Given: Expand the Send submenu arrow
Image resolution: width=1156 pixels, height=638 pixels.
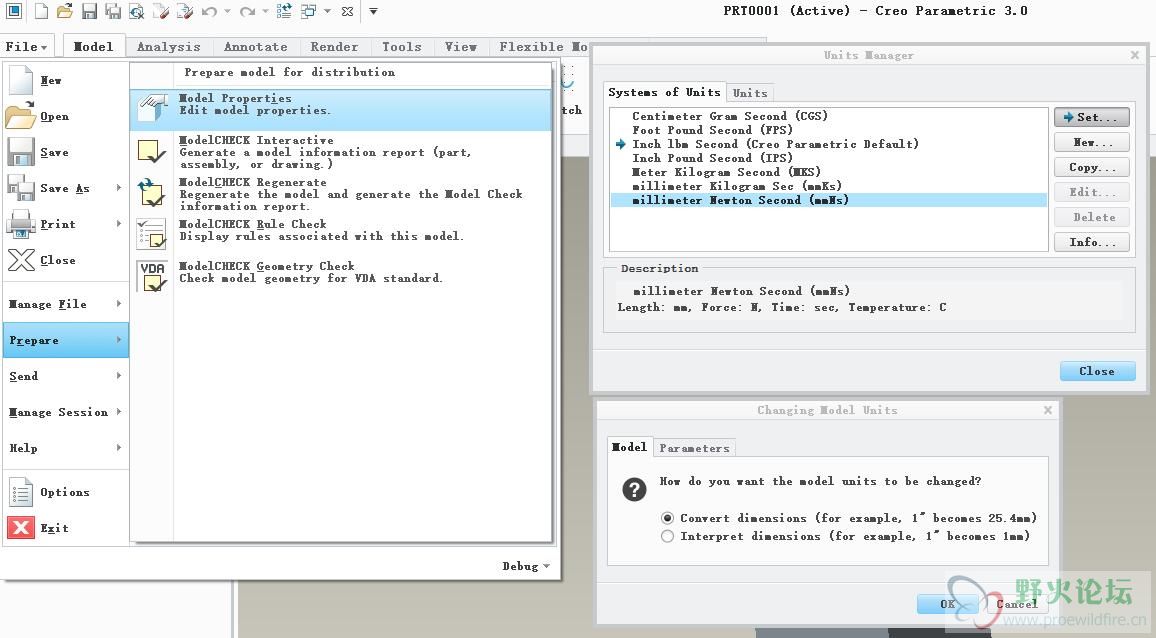Looking at the screenshot, I should (x=119, y=375).
